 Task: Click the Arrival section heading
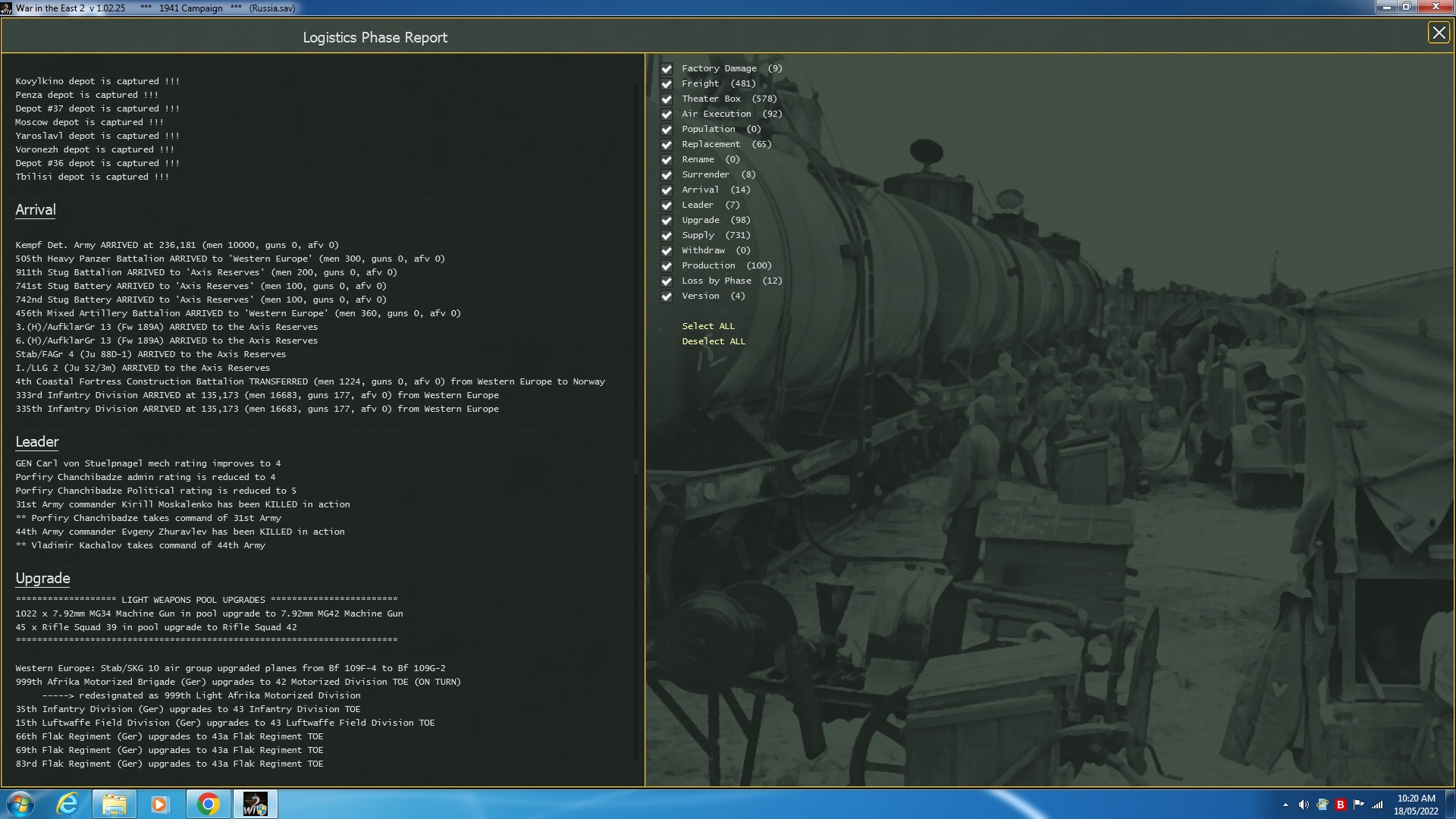[36, 210]
